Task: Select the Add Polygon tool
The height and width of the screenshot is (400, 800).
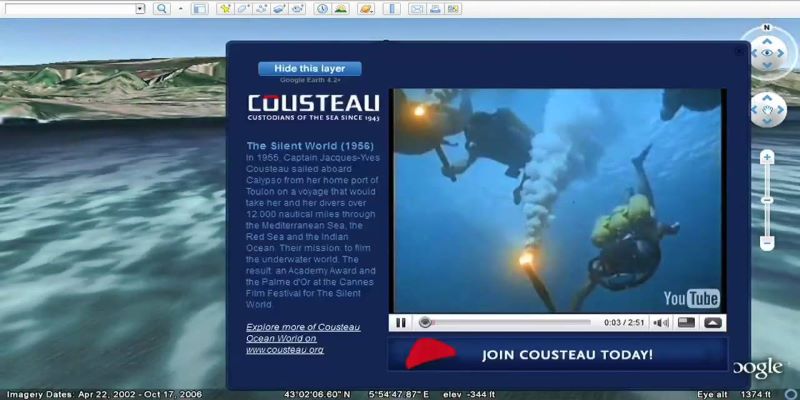Action: coord(243,9)
